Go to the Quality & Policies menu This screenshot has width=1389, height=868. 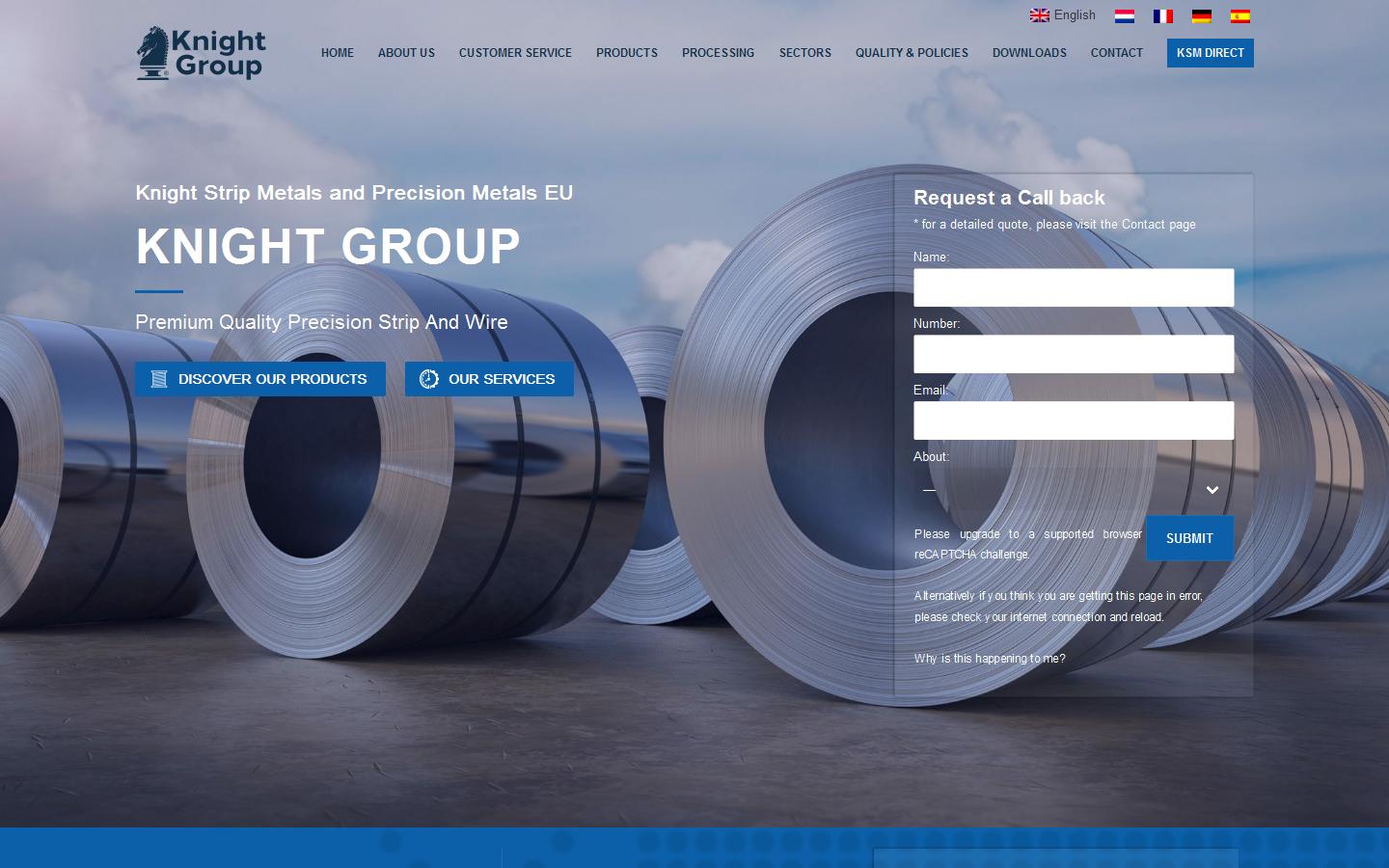[x=912, y=53]
